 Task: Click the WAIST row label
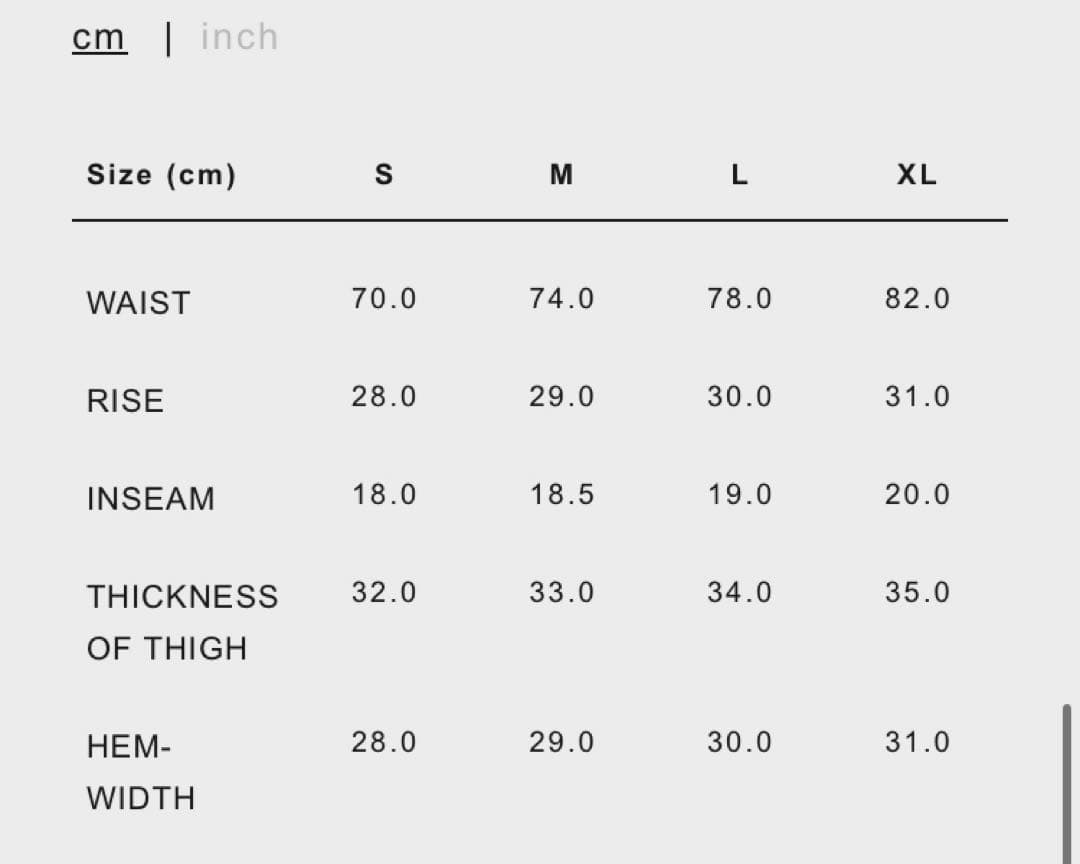coord(138,302)
